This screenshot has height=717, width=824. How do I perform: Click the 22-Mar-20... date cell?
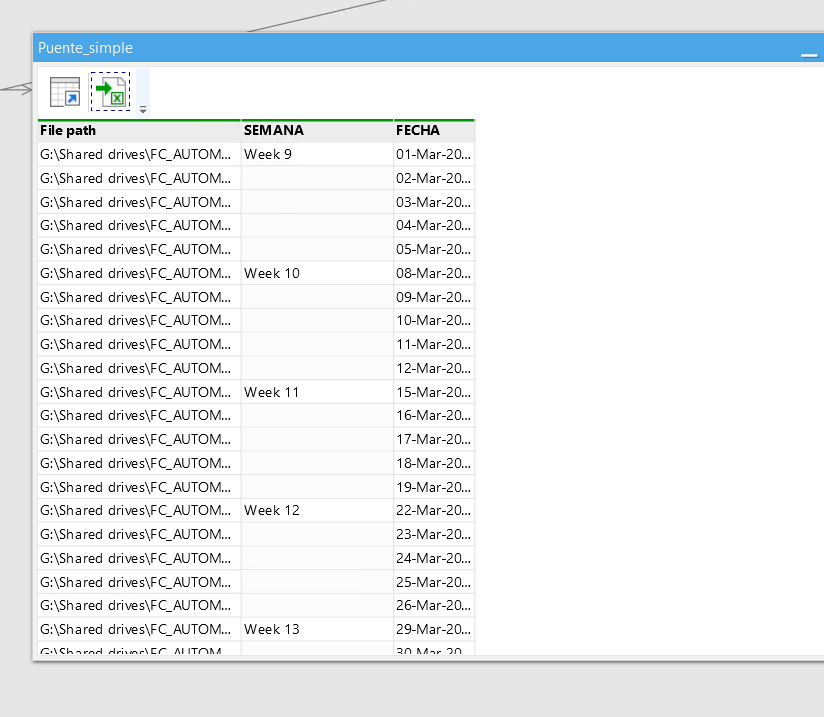434,510
